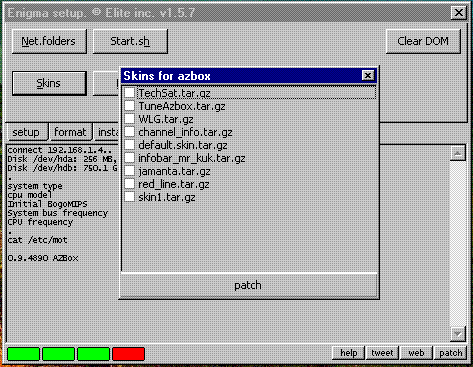473x367 pixels.
Task: Click the 'cat /etc/mot' log line
Action: click(x=37, y=240)
